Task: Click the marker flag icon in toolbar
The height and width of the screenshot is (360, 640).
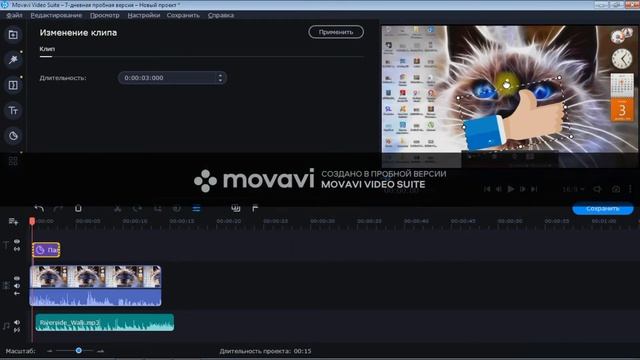Action: point(255,209)
